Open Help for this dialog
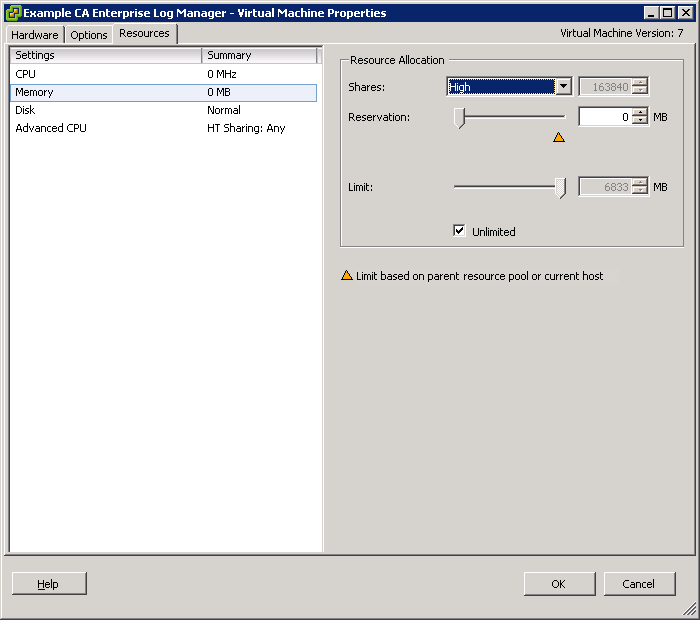 pyautogui.click(x=49, y=584)
